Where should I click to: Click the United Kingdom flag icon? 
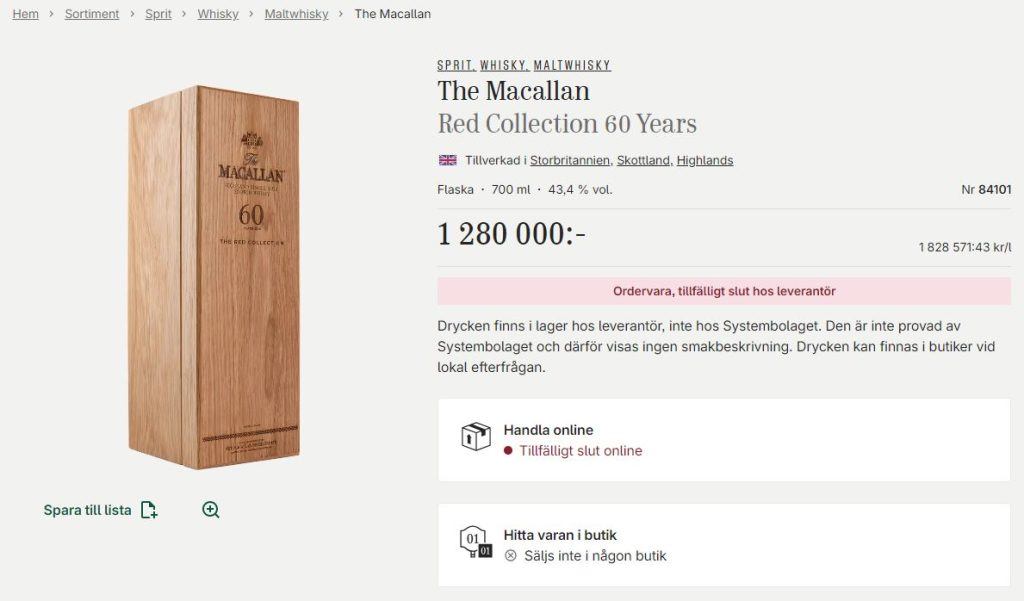point(447,160)
